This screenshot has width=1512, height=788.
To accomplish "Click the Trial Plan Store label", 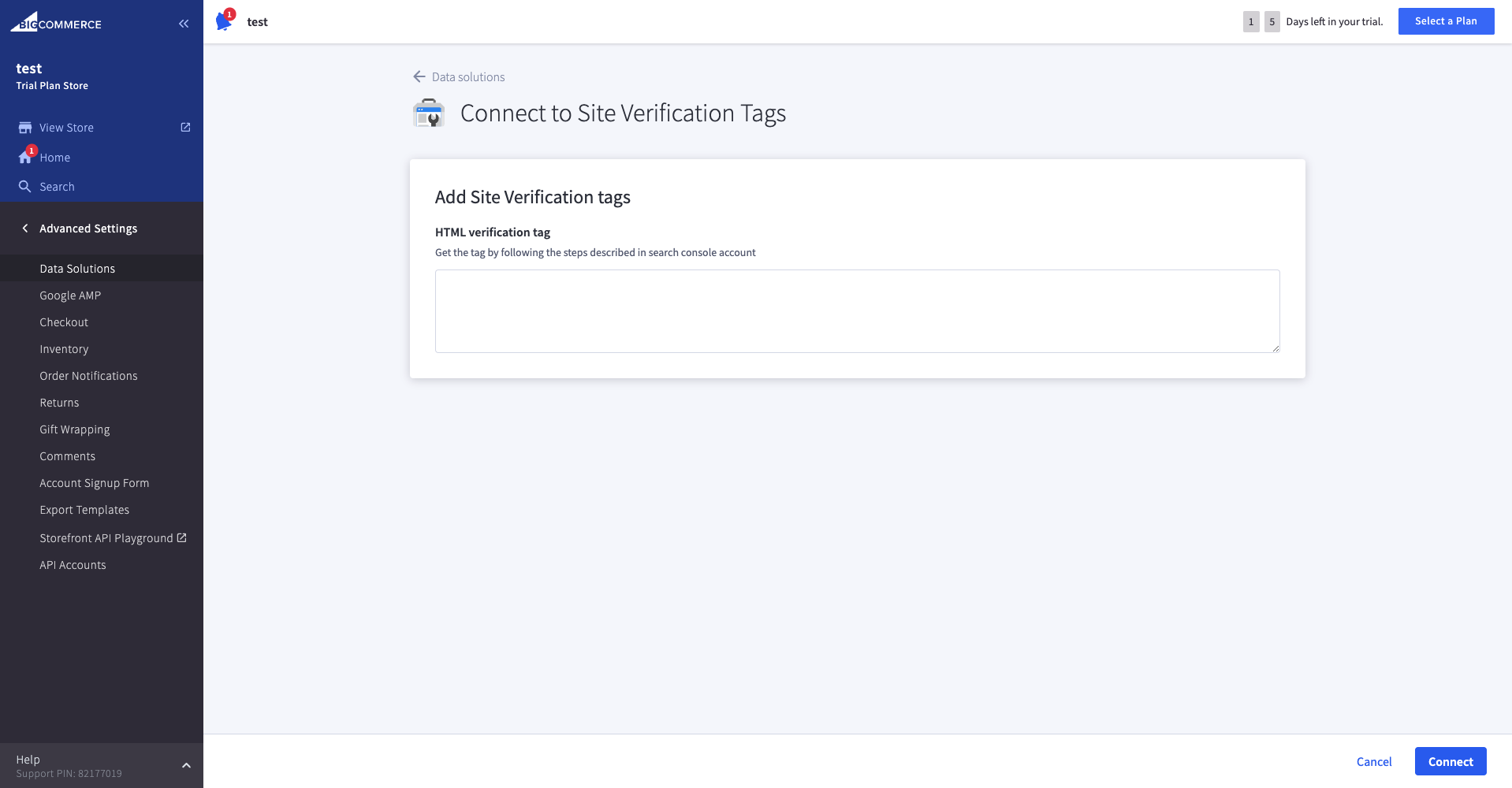I will click(x=52, y=86).
